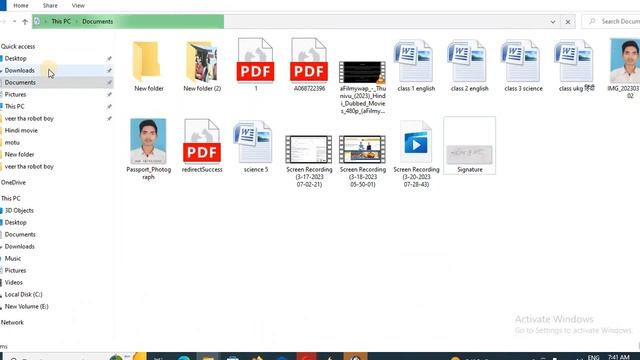Open Documents under Quick access
640x360 pixels.
(20, 82)
